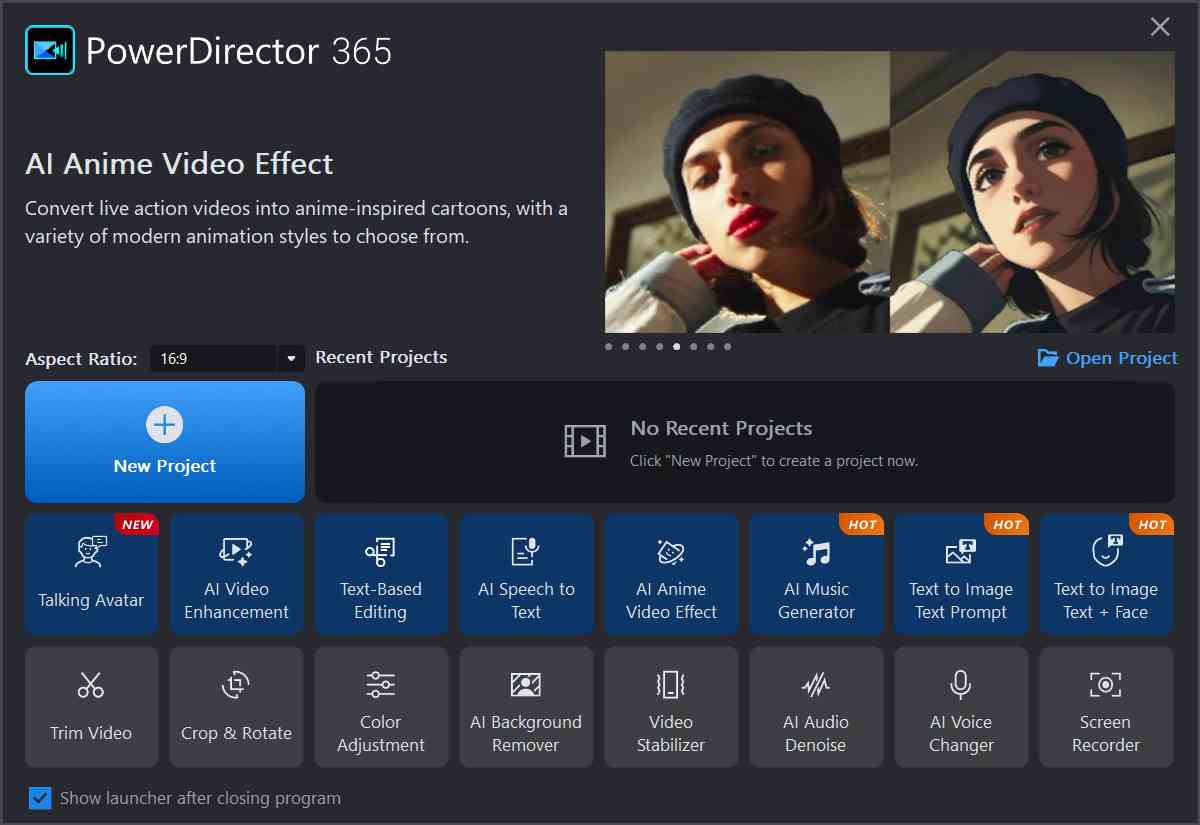Image resolution: width=1200 pixels, height=825 pixels.
Task: Select the Trim Video tool
Action: (x=91, y=707)
